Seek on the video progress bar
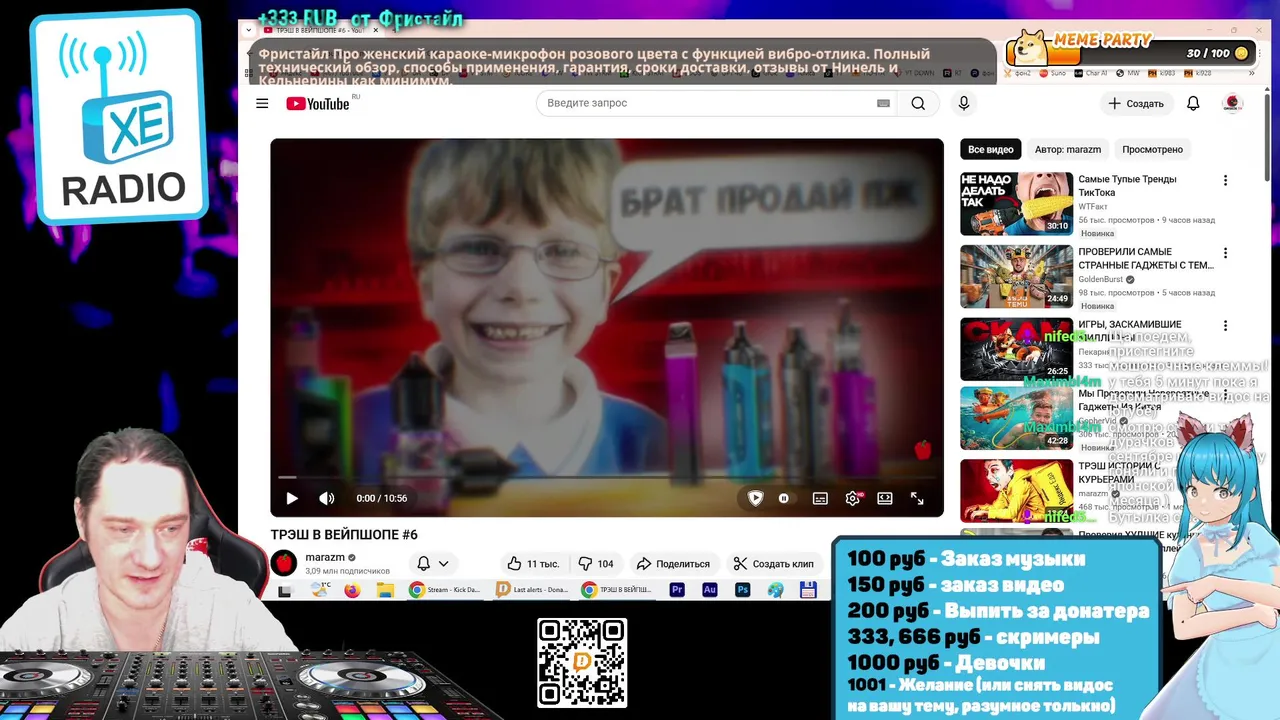Image resolution: width=1280 pixels, height=720 pixels. (x=607, y=478)
